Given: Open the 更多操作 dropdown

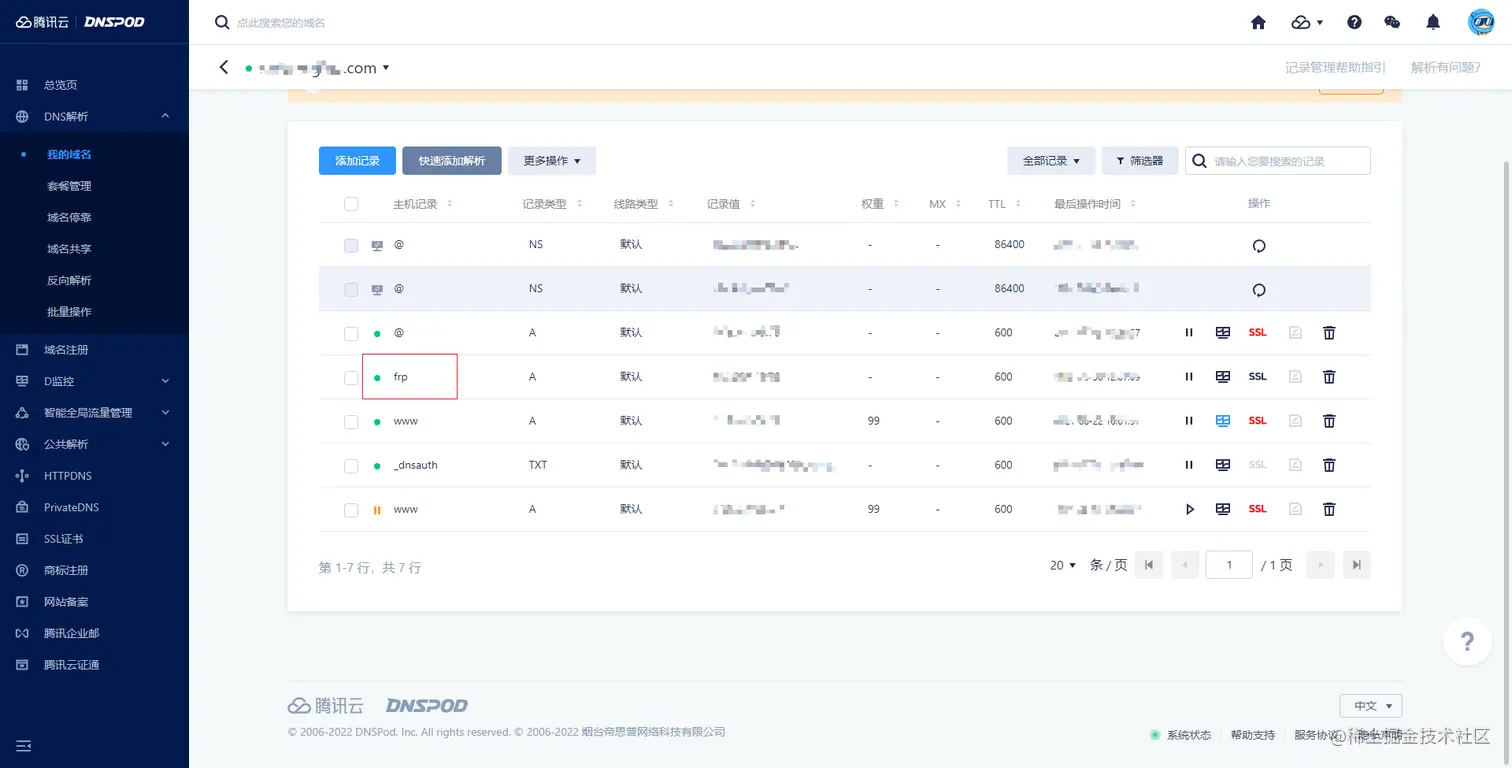Looking at the screenshot, I should 552,161.
